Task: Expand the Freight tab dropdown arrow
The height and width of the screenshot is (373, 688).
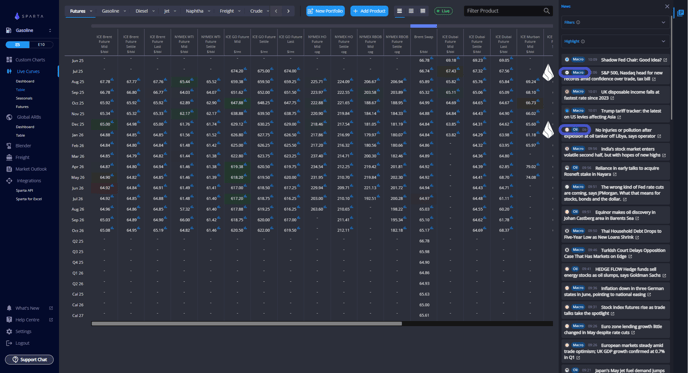Action: coord(239,11)
